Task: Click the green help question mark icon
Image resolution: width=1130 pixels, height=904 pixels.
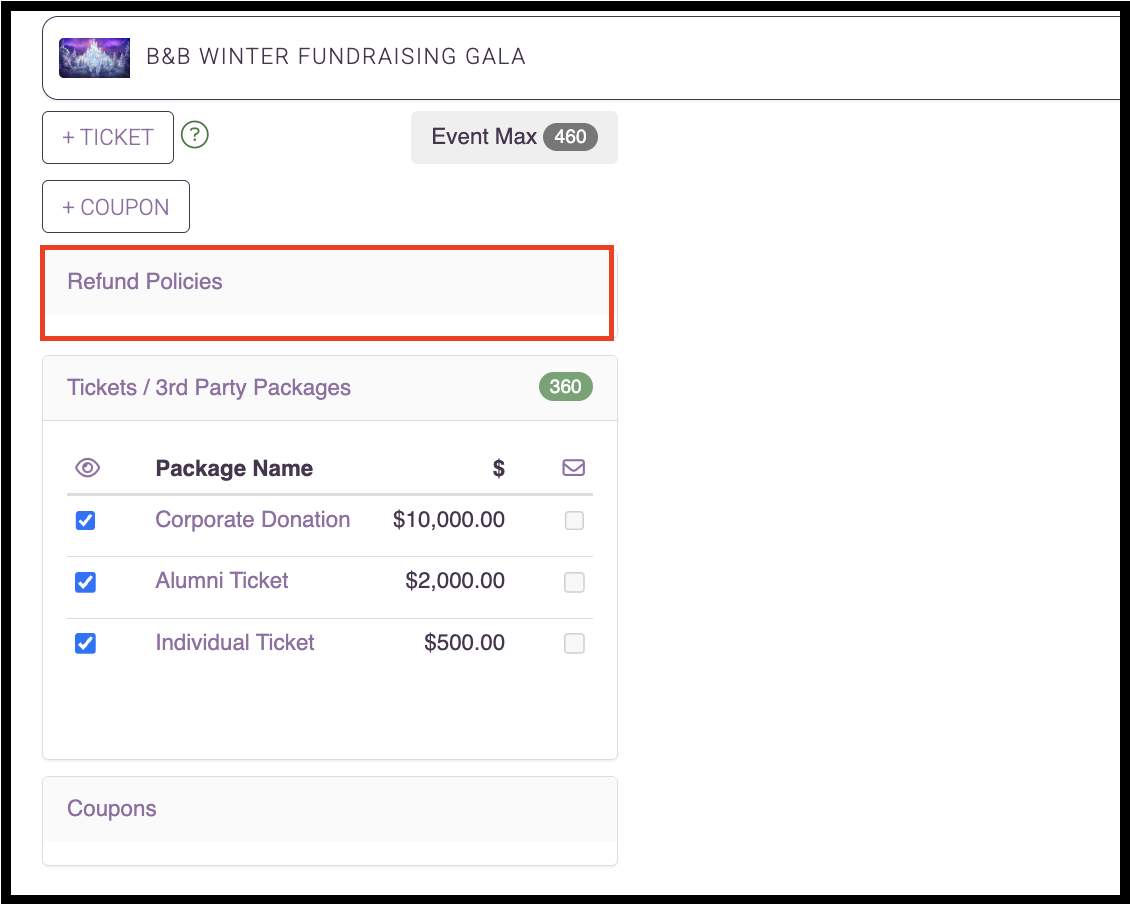Action: click(x=195, y=135)
